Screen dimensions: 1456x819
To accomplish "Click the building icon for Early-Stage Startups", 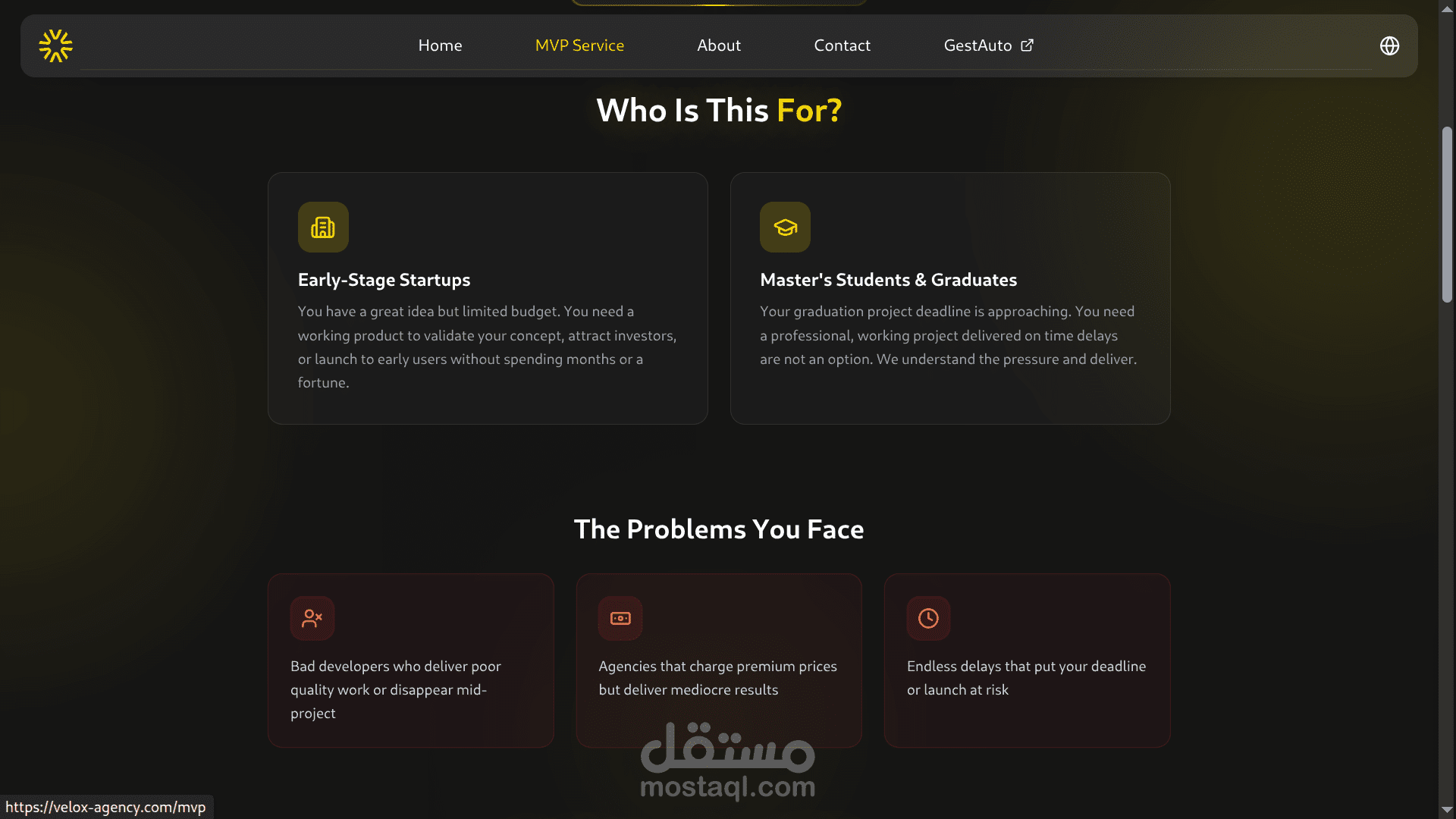I will point(323,227).
